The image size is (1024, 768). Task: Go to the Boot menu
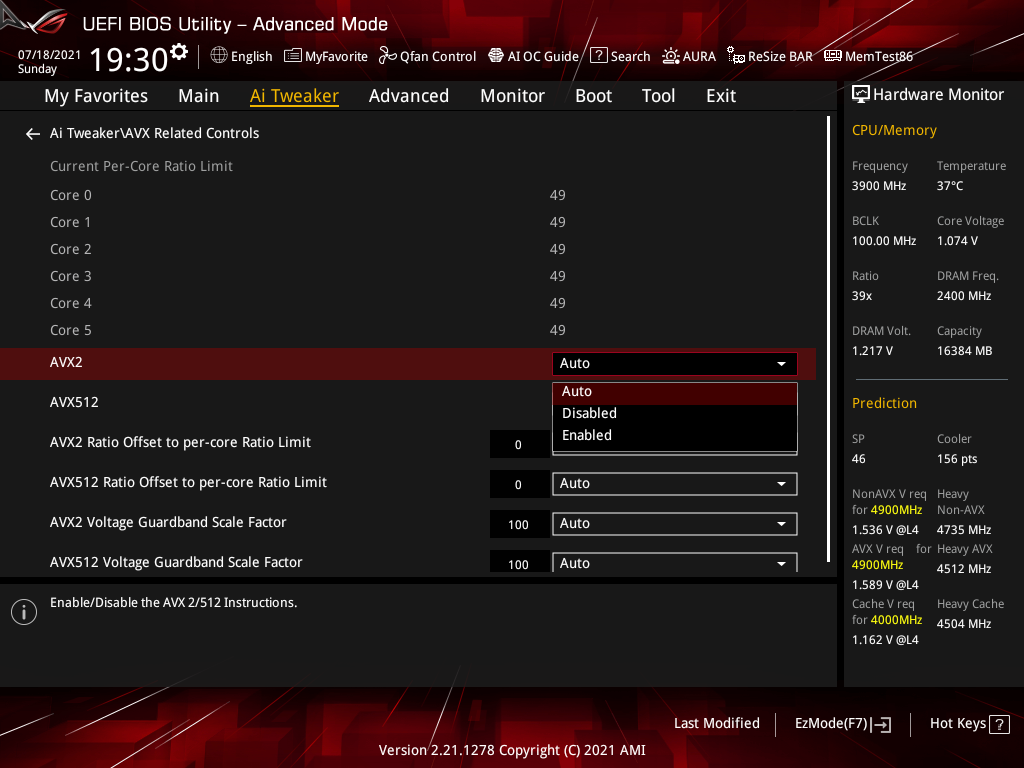[593, 95]
